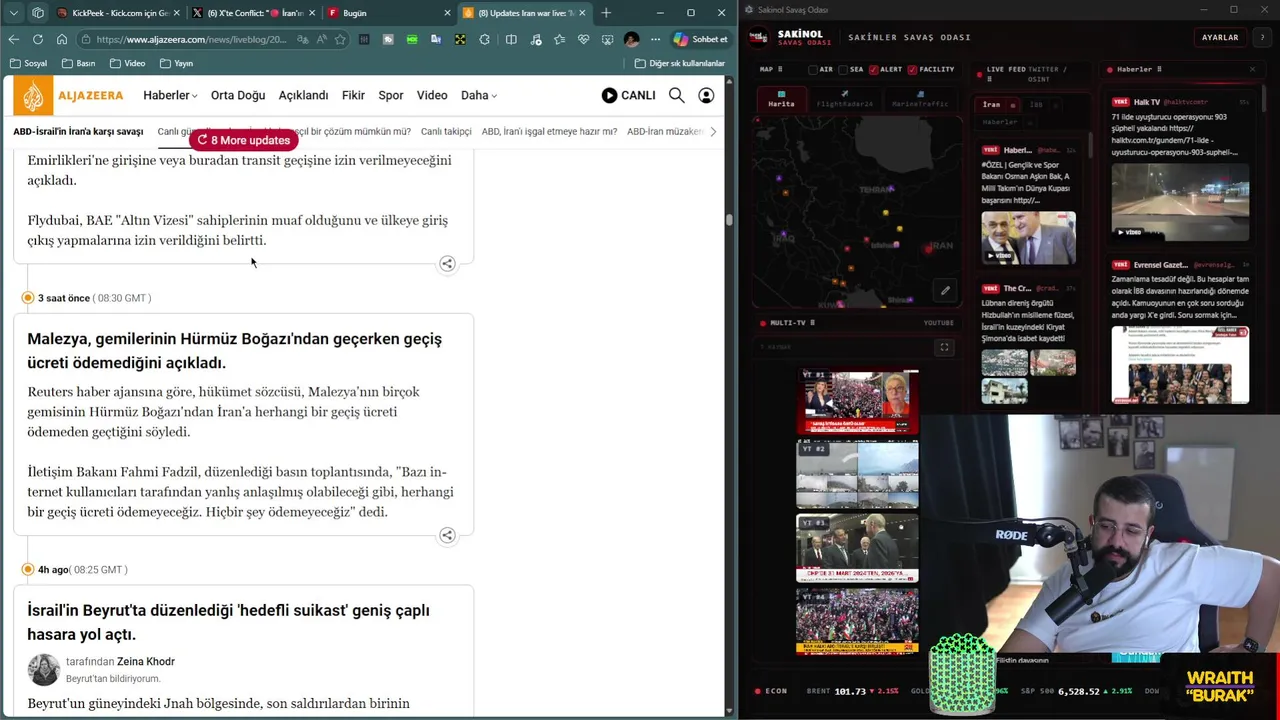Close the Haberler panel in Sakinol
This screenshot has width=1280, height=720.
[1252, 69]
